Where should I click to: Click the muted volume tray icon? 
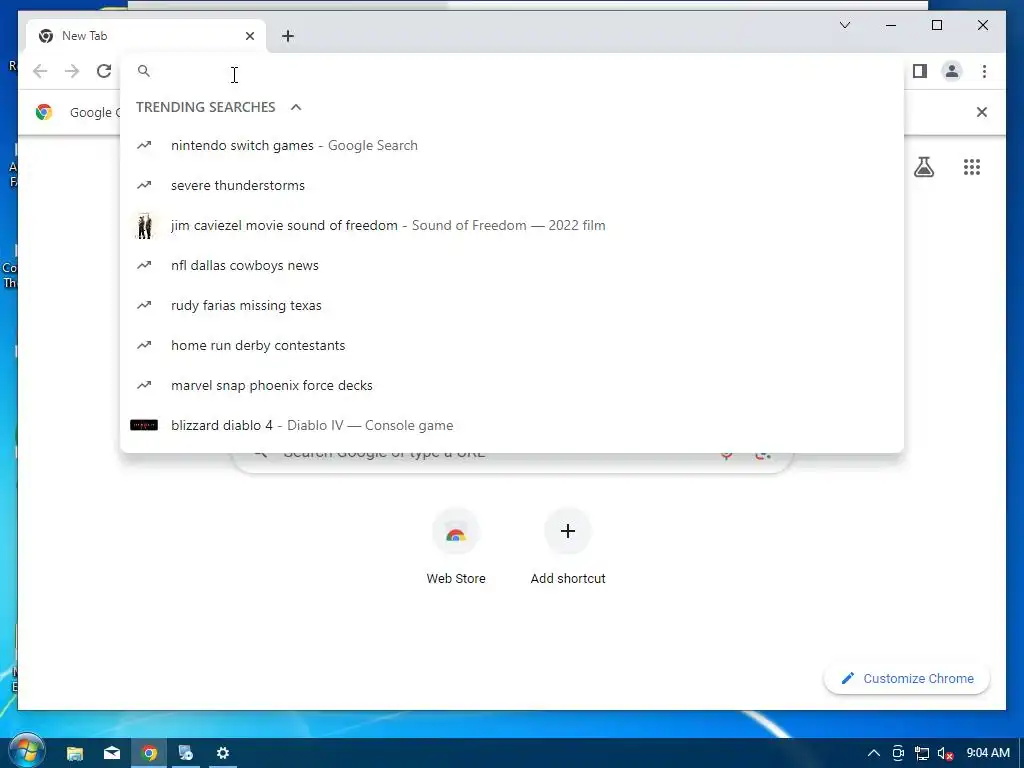(x=945, y=753)
